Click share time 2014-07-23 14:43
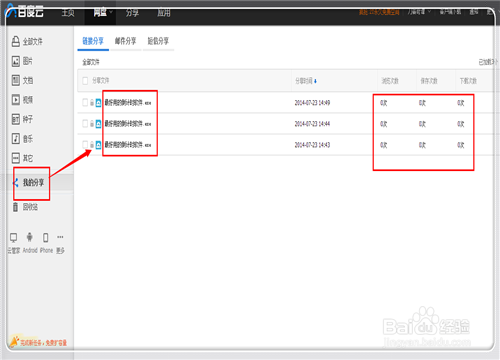The image size is (500, 360). [312, 145]
